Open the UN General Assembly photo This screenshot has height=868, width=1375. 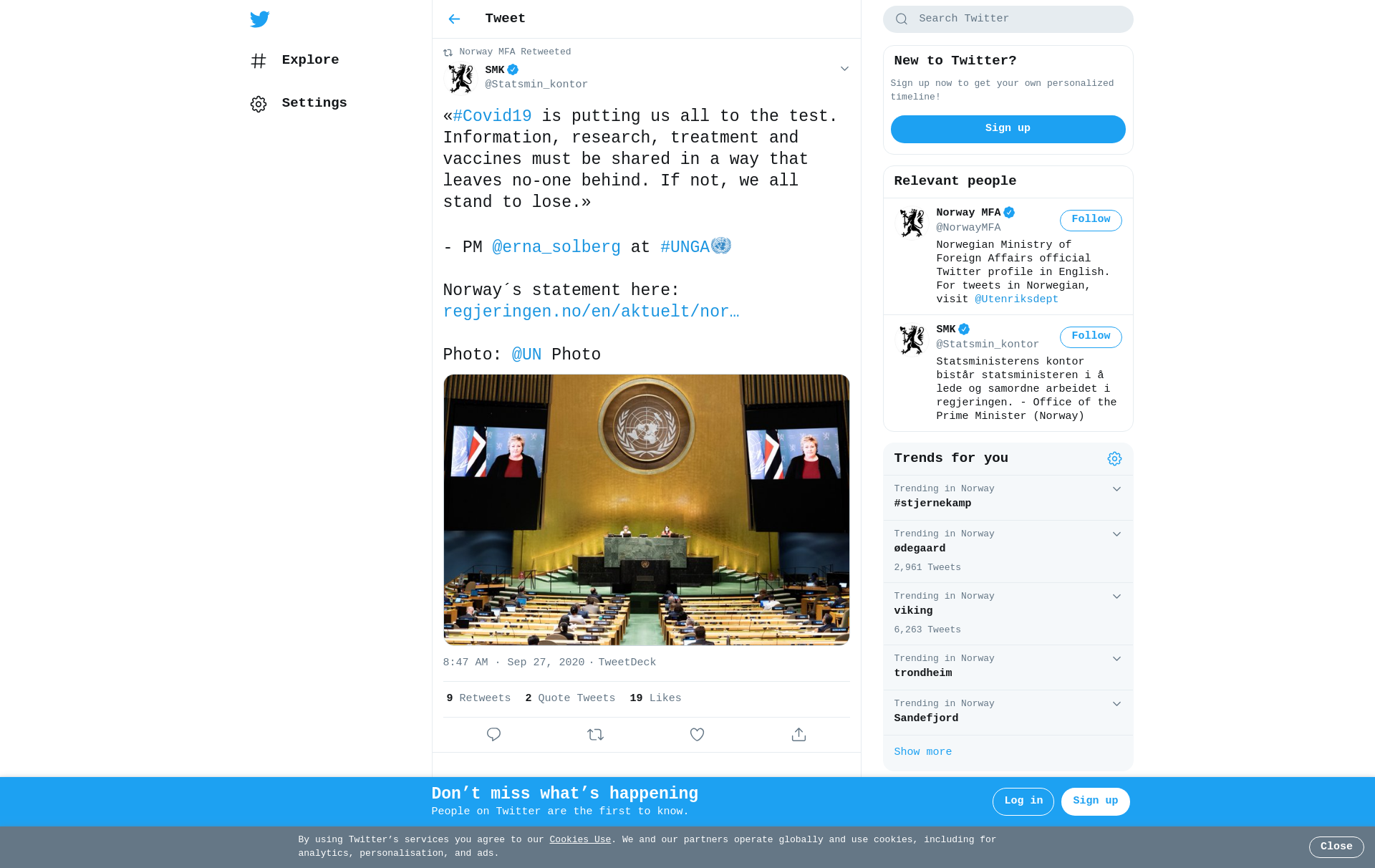click(646, 510)
